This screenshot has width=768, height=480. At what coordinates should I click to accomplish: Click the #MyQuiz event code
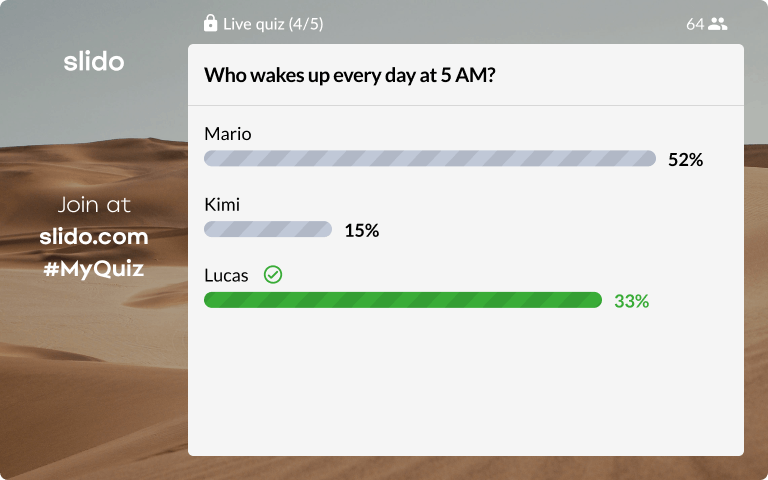click(94, 269)
